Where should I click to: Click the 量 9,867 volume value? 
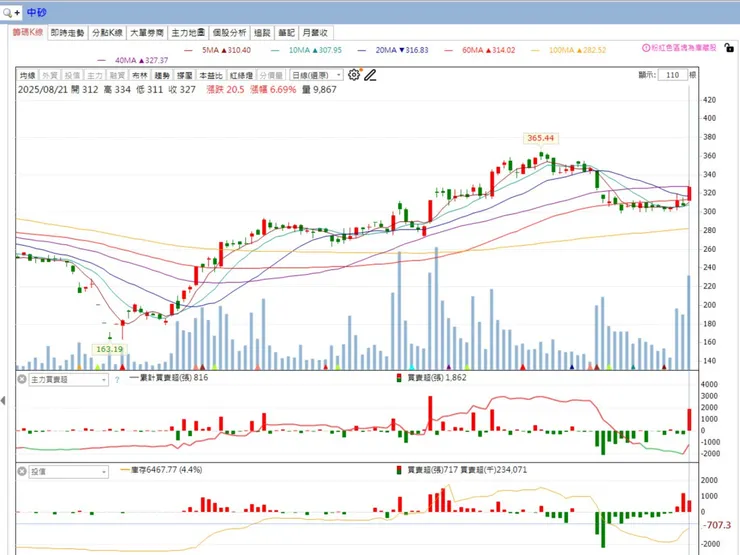click(x=319, y=90)
